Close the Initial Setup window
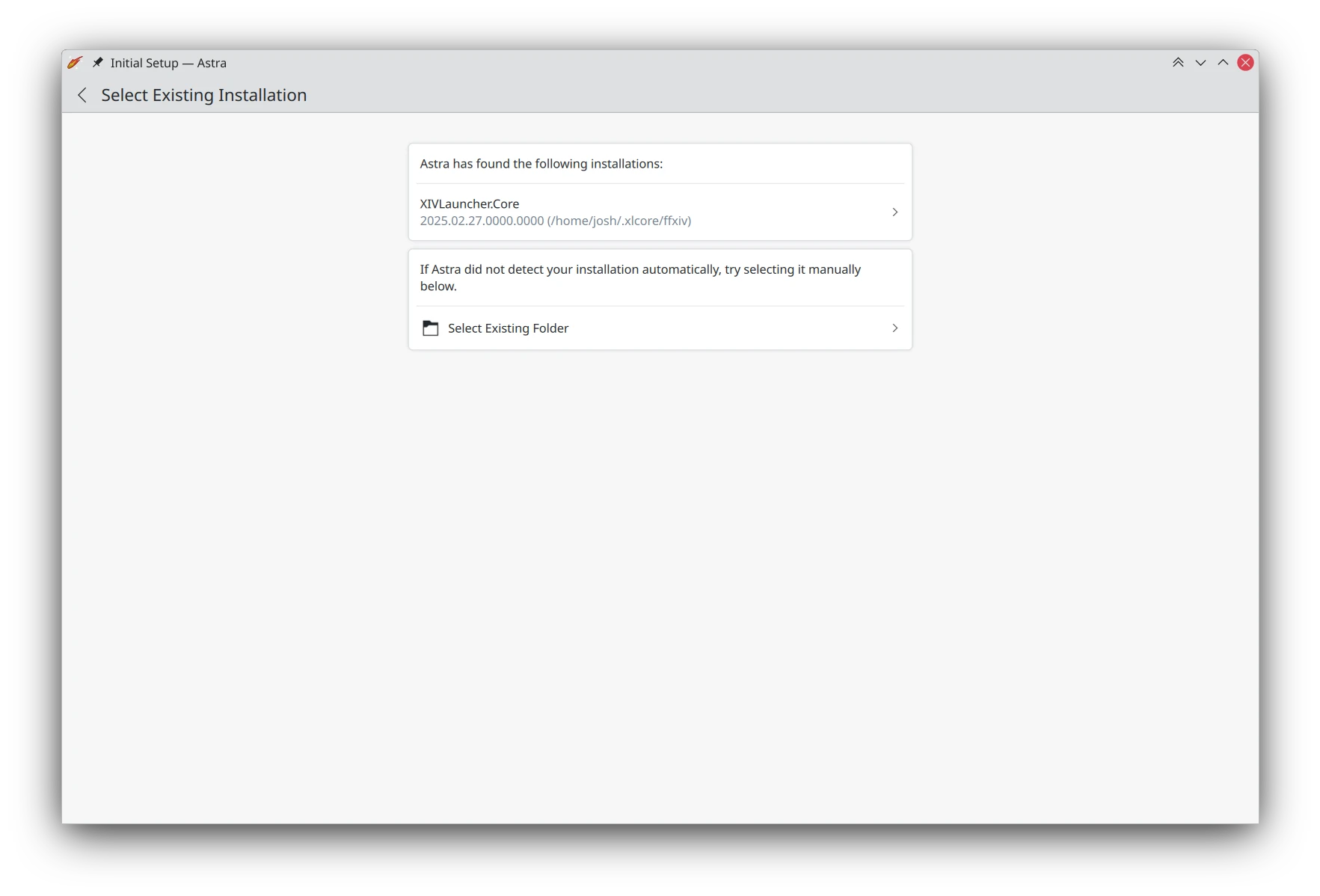Viewport: 1320px width, 896px height. [x=1245, y=63]
